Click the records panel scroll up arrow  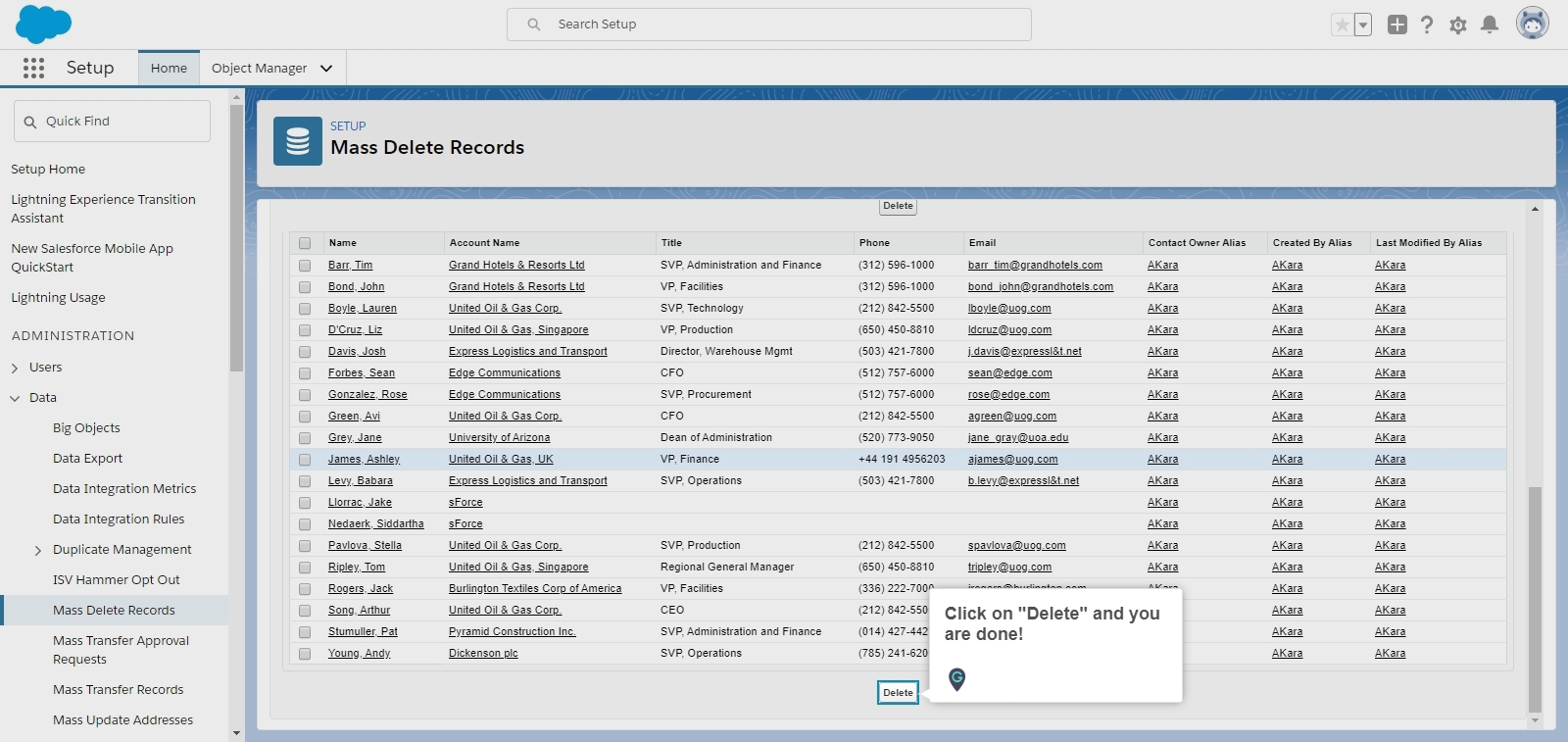click(x=1535, y=209)
